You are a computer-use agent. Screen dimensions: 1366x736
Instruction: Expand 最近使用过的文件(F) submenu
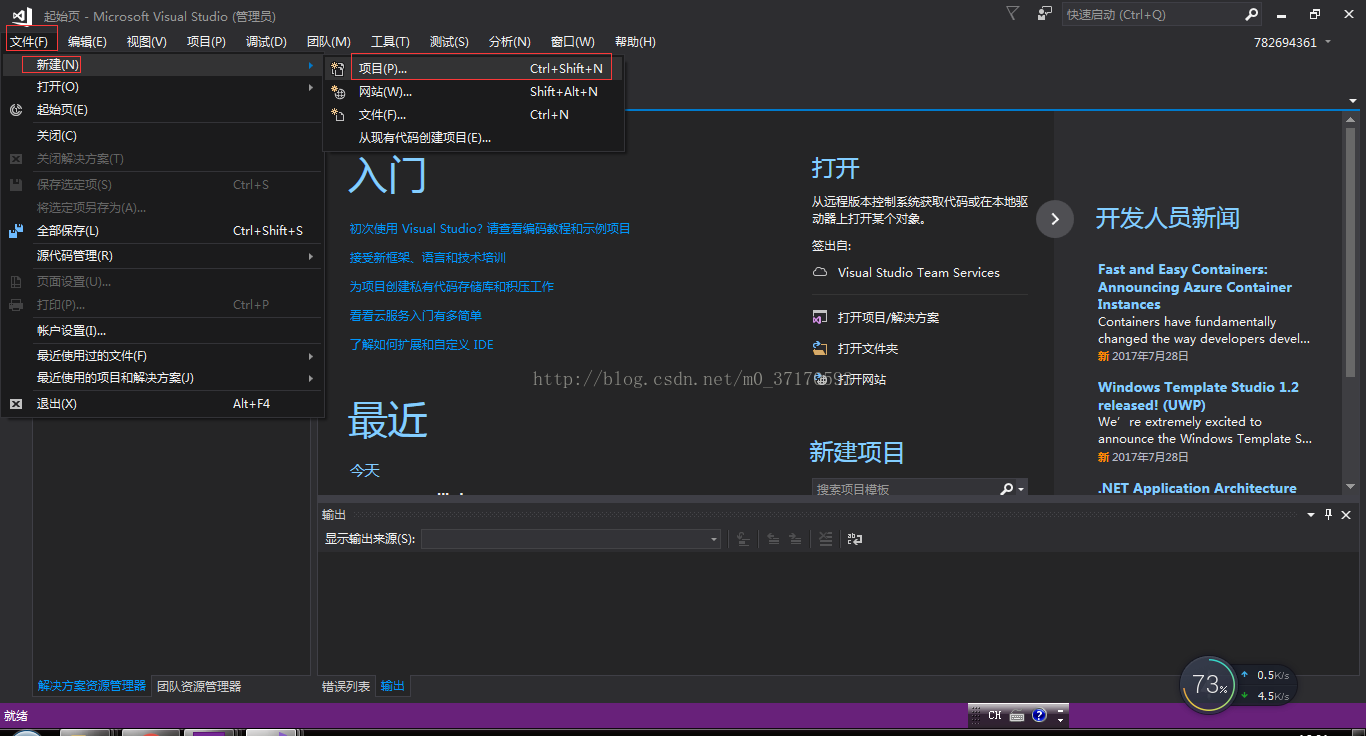[311, 356]
